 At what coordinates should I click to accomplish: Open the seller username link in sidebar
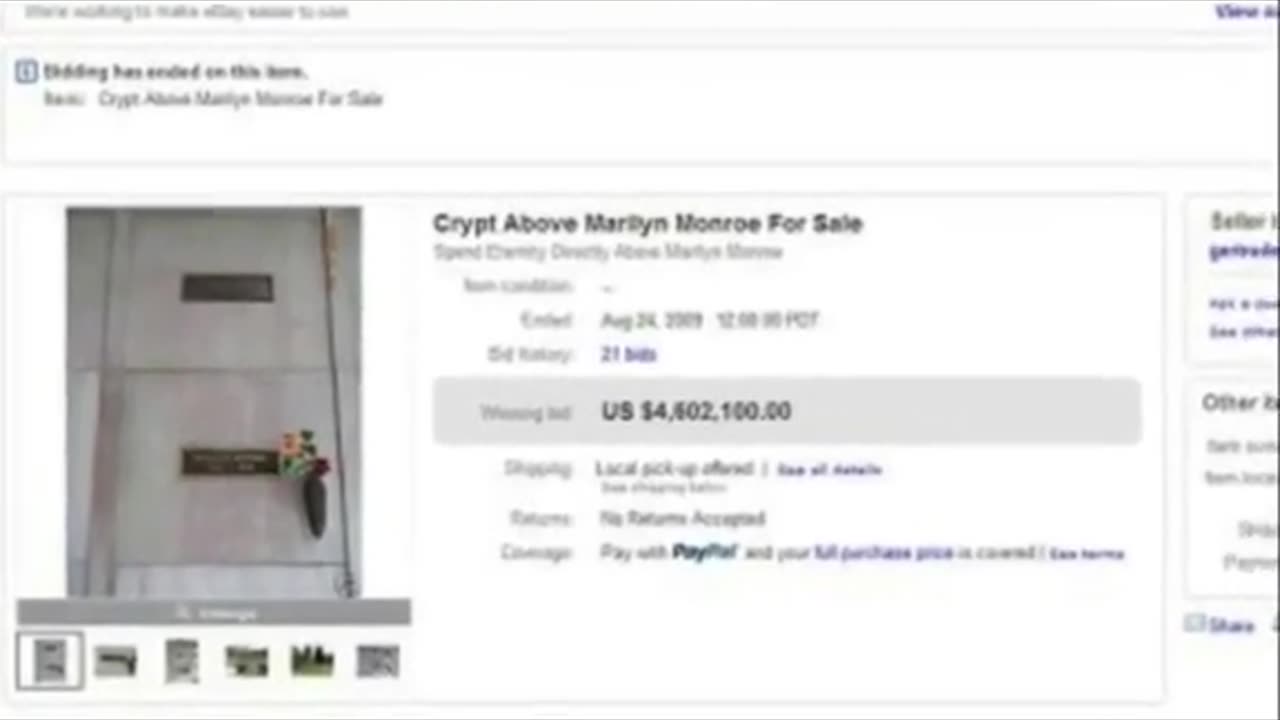click(1244, 251)
